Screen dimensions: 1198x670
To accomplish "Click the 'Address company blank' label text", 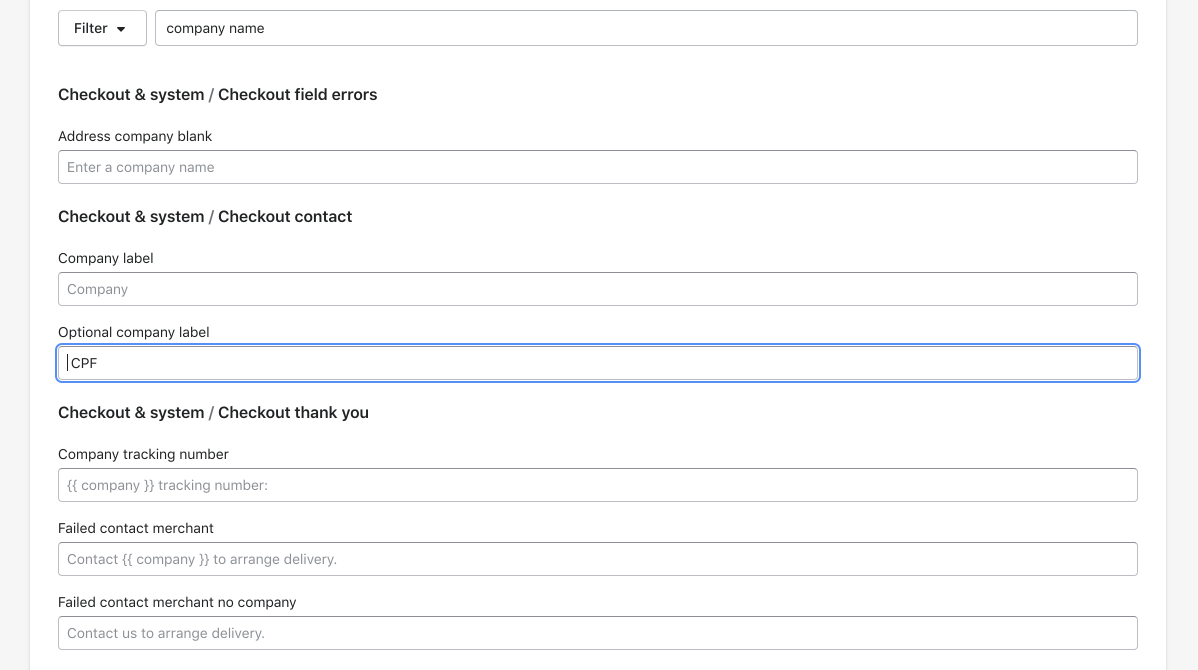I will 135,136.
